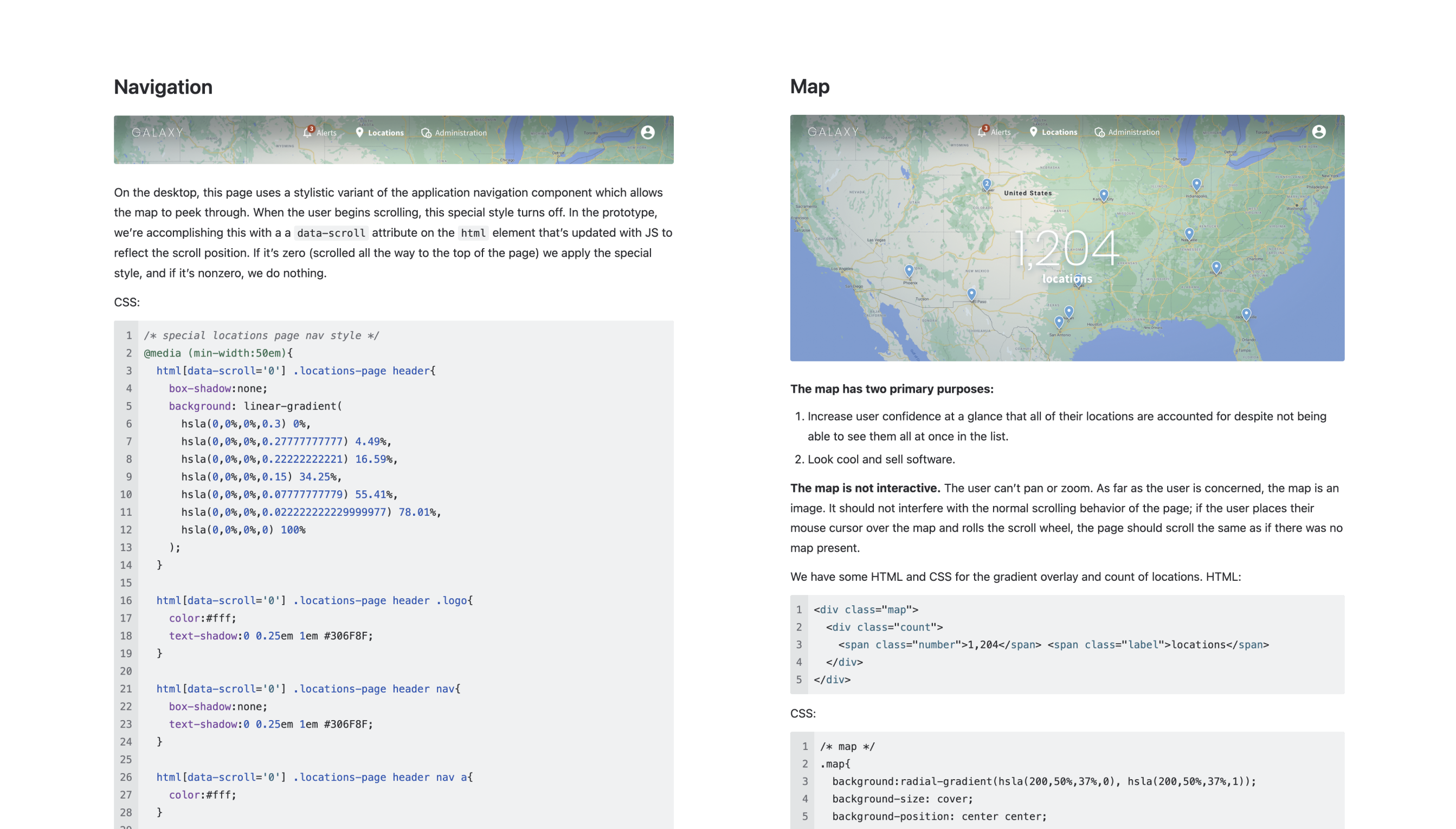Viewport: 1456px width, 829px height.
Task: Click the San Antonio map pin
Action: click(x=1059, y=322)
